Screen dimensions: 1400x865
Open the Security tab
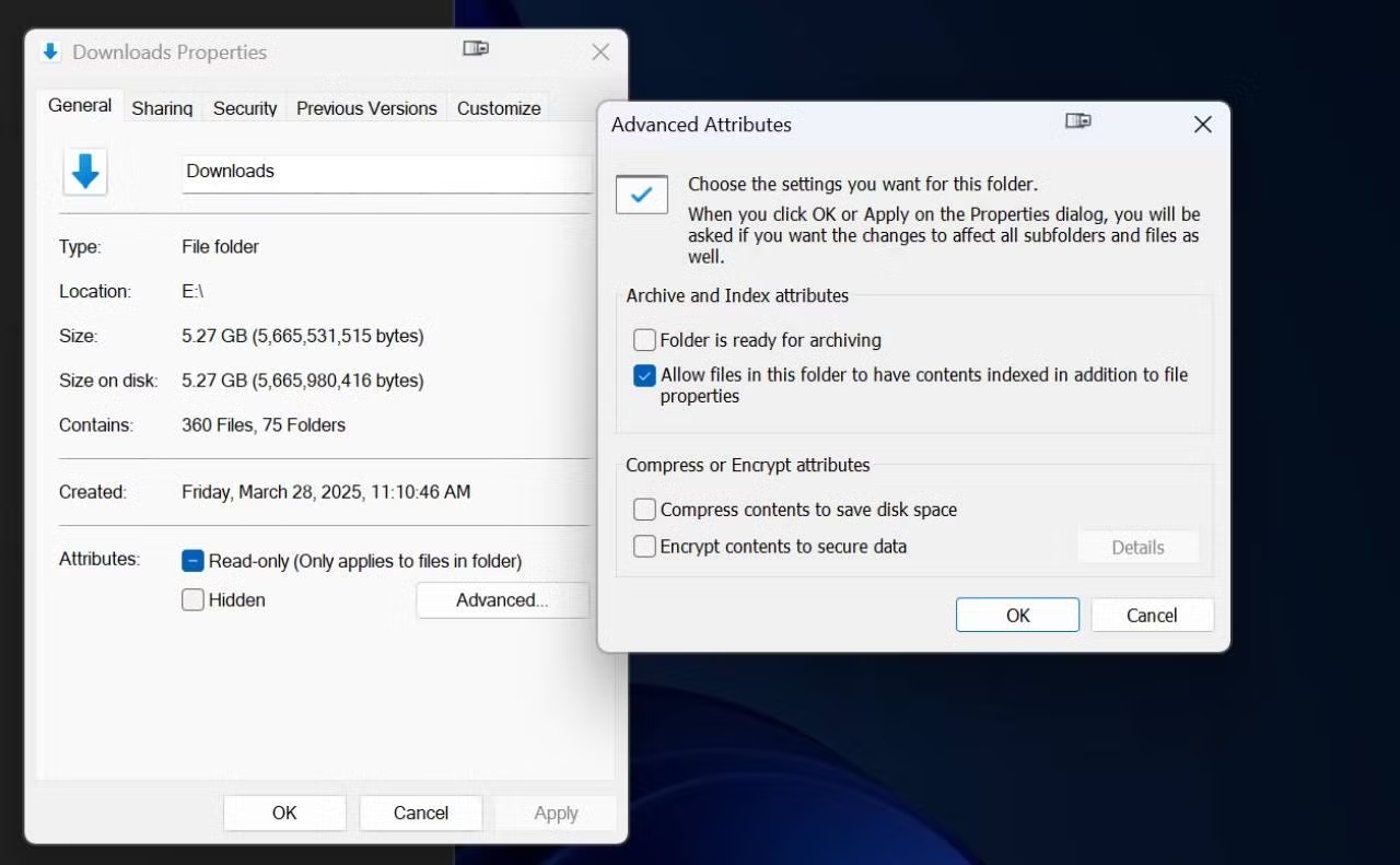pos(244,107)
